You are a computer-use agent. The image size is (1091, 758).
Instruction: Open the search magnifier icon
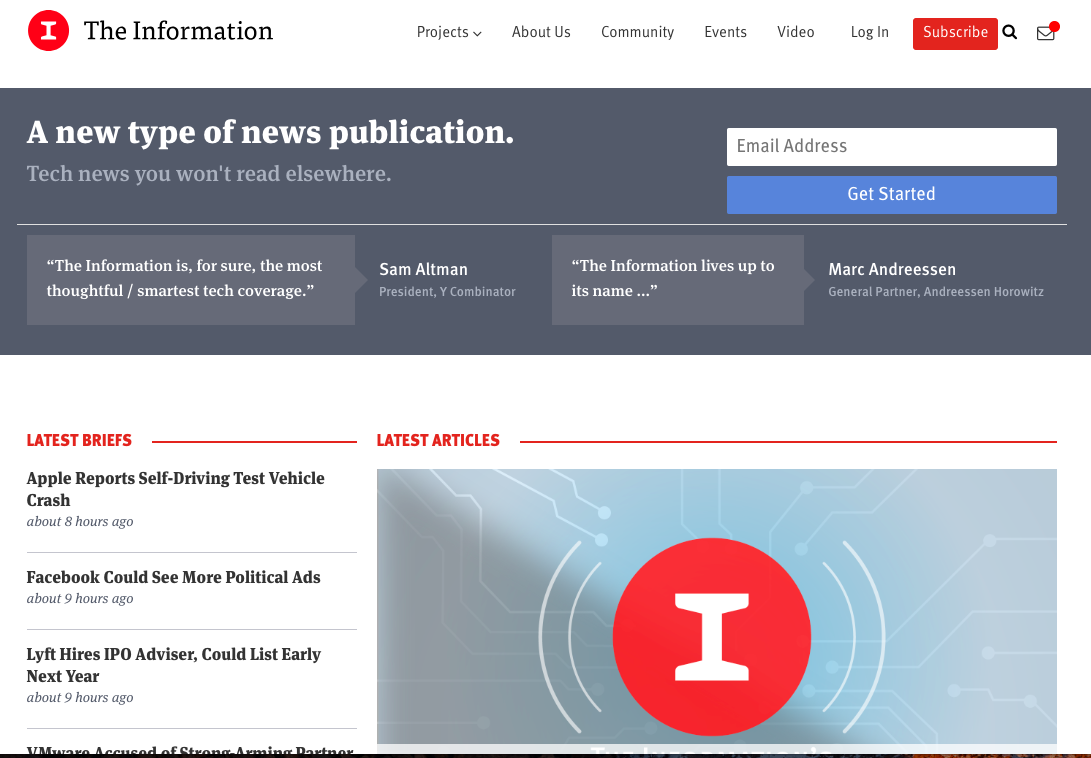click(x=1010, y=33)
